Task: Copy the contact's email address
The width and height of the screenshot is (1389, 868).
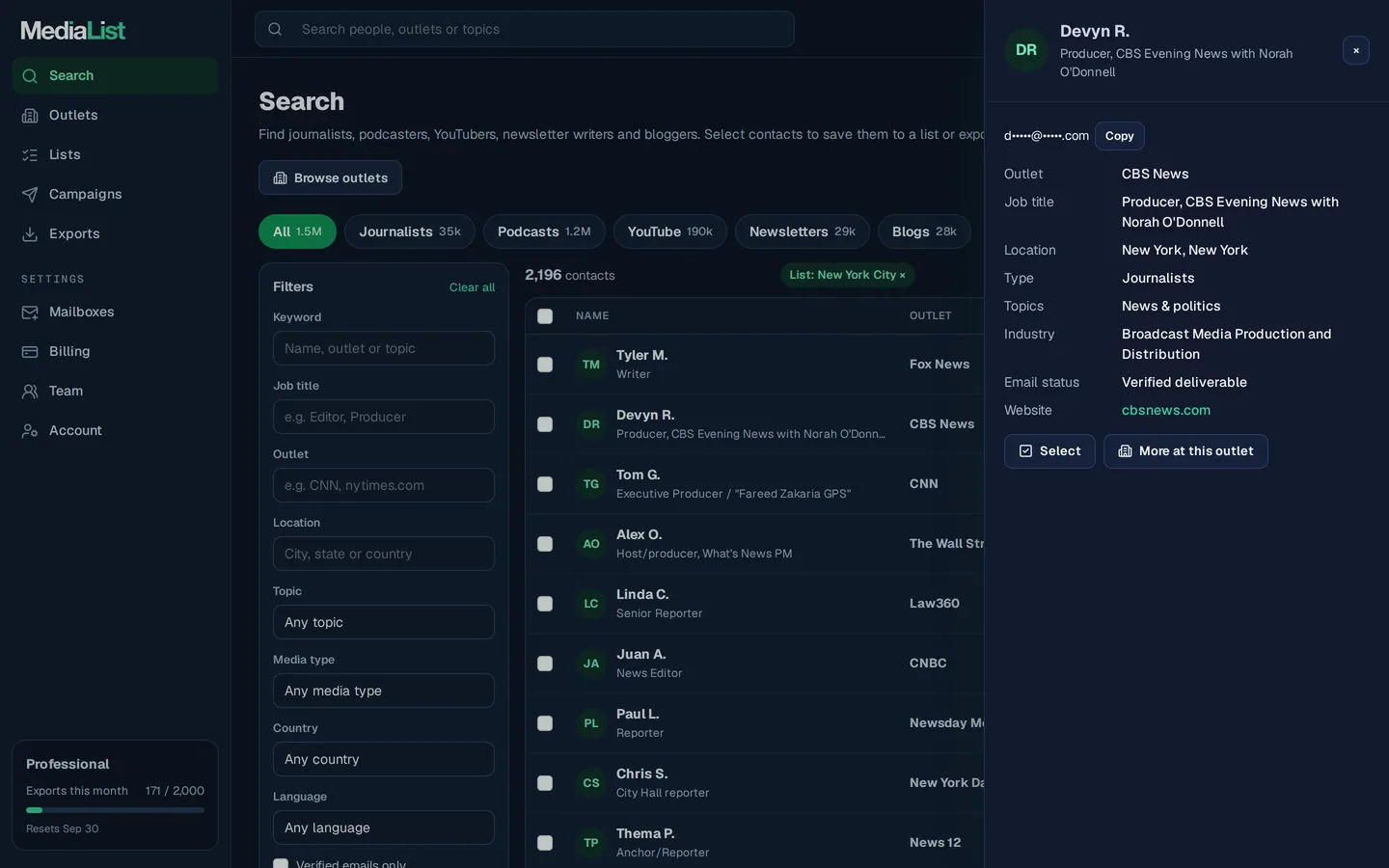Action: click(x=1119, y=136)
